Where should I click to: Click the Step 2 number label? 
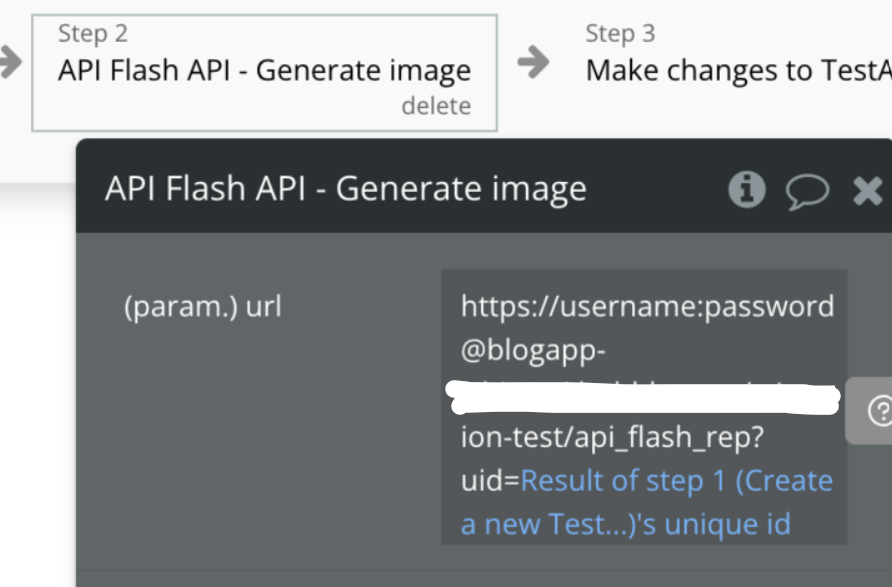tap(93, 33)
